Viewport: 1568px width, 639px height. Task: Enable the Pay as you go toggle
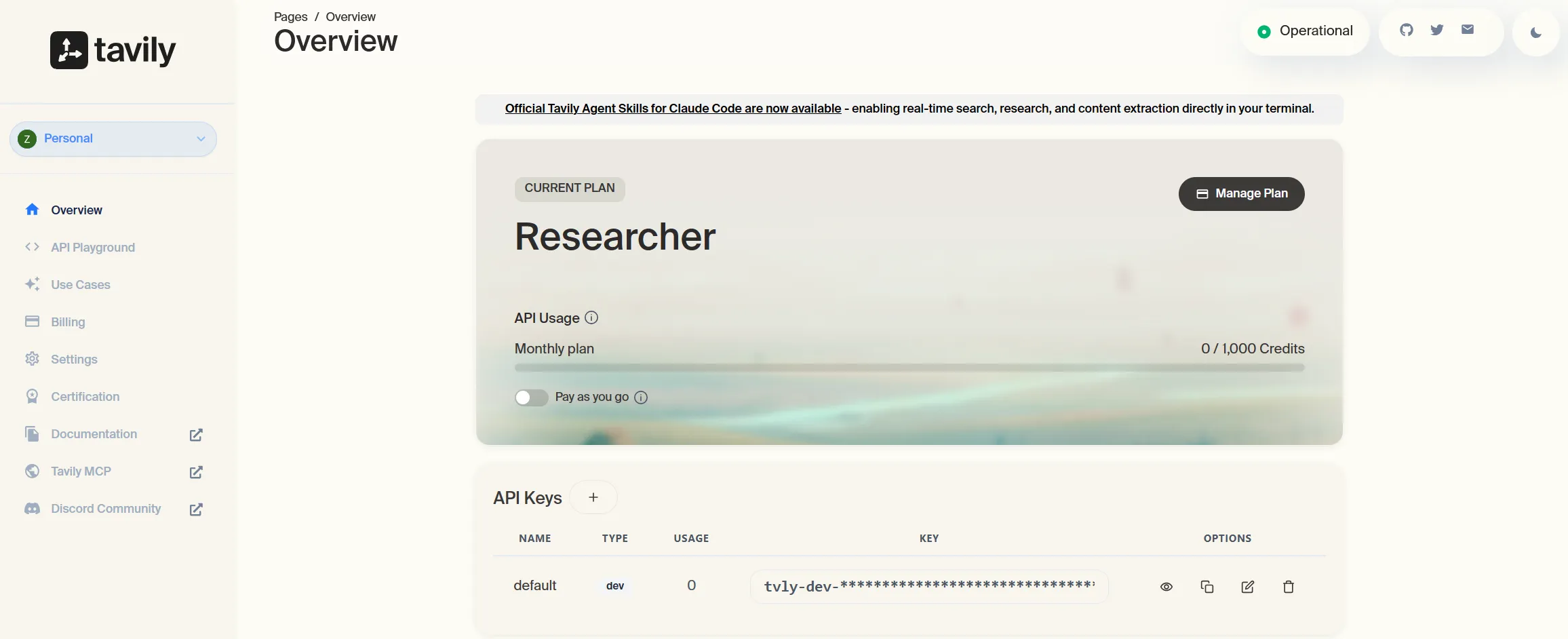point(531,398)
